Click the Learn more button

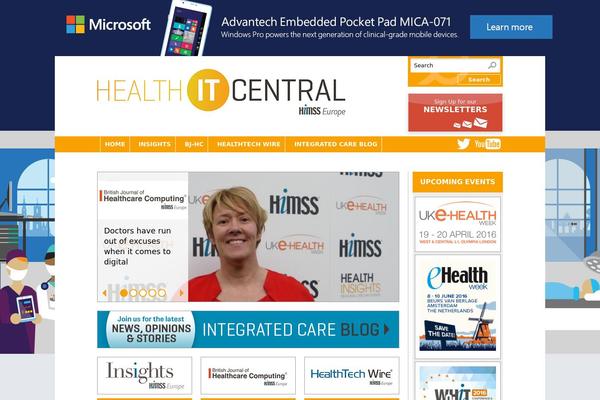pos(511,27)
